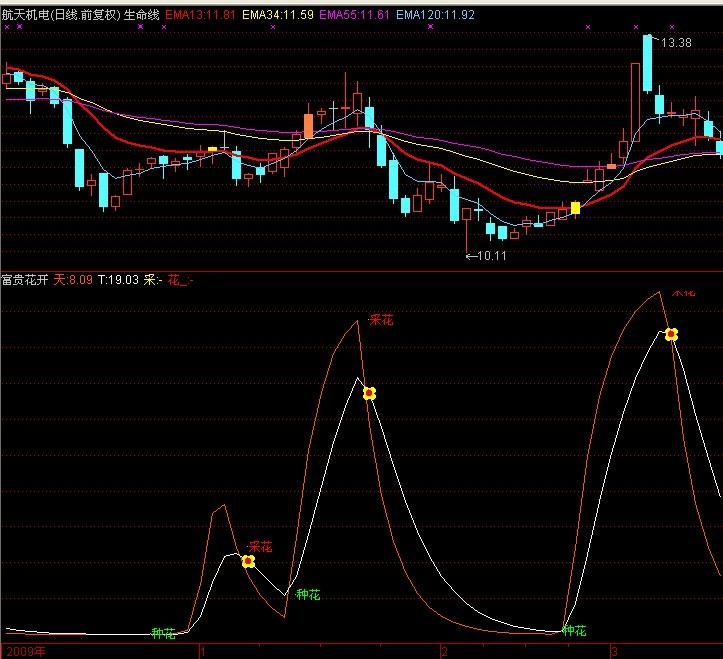Screen dimensions: 723x659
Task: Click the 航天机电 stock title
Action: click(x=28, y=15)
